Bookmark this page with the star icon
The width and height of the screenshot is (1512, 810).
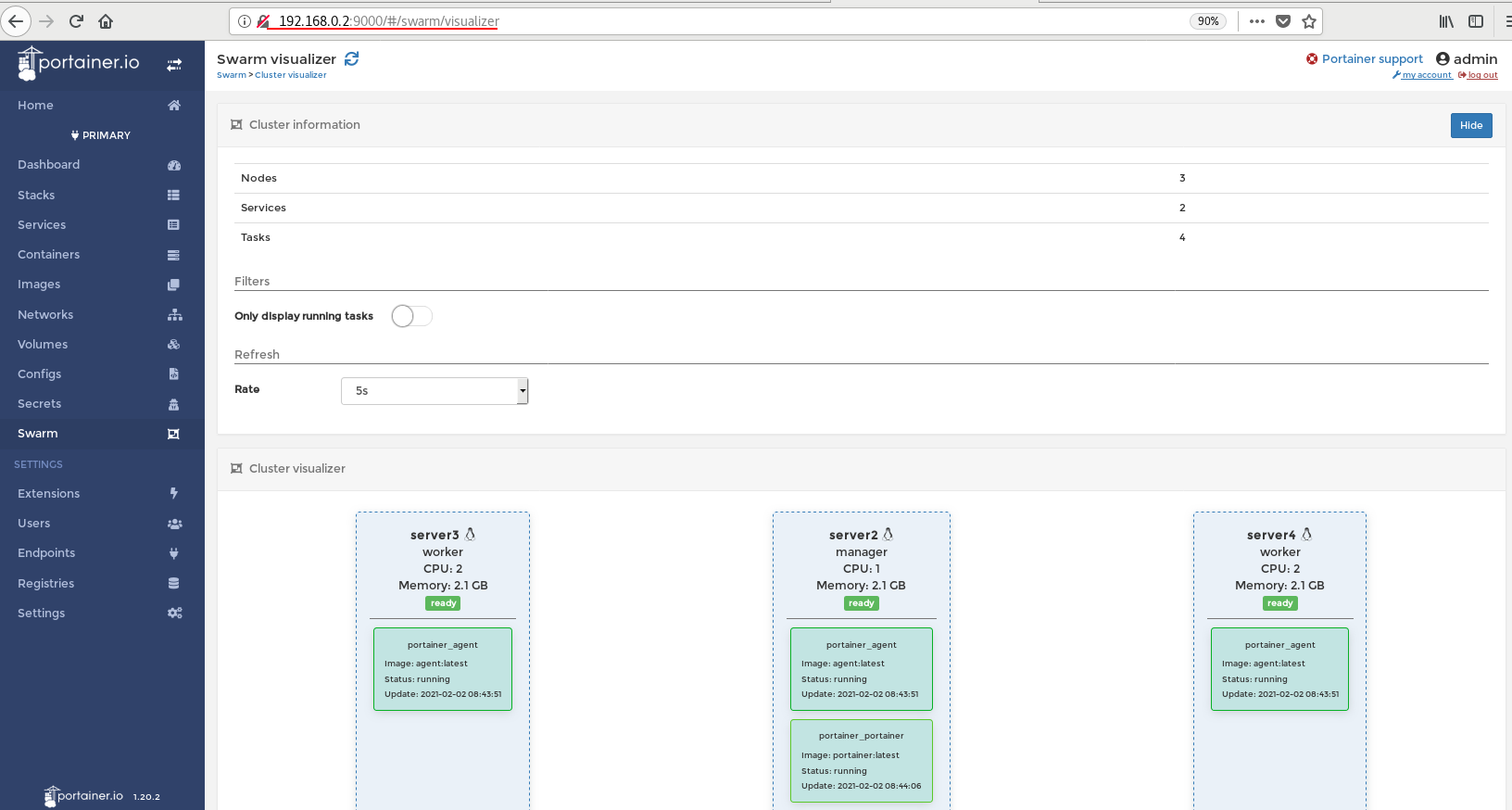[x=1309, y=21]
